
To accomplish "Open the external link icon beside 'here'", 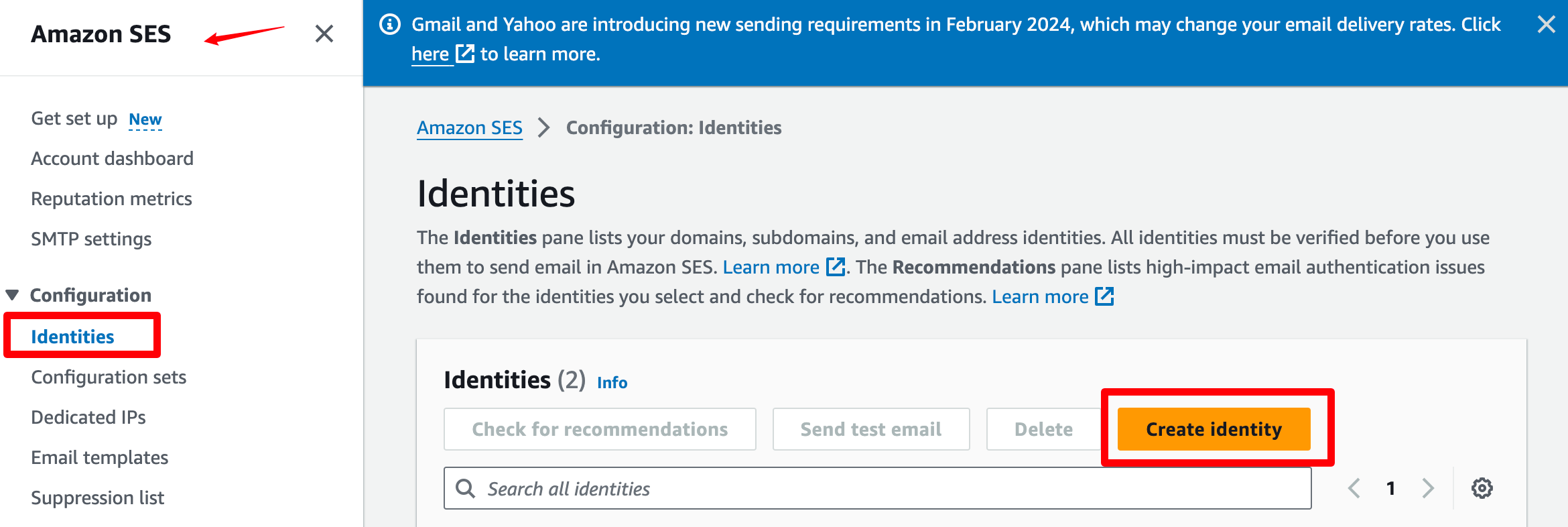I will 465,54.
